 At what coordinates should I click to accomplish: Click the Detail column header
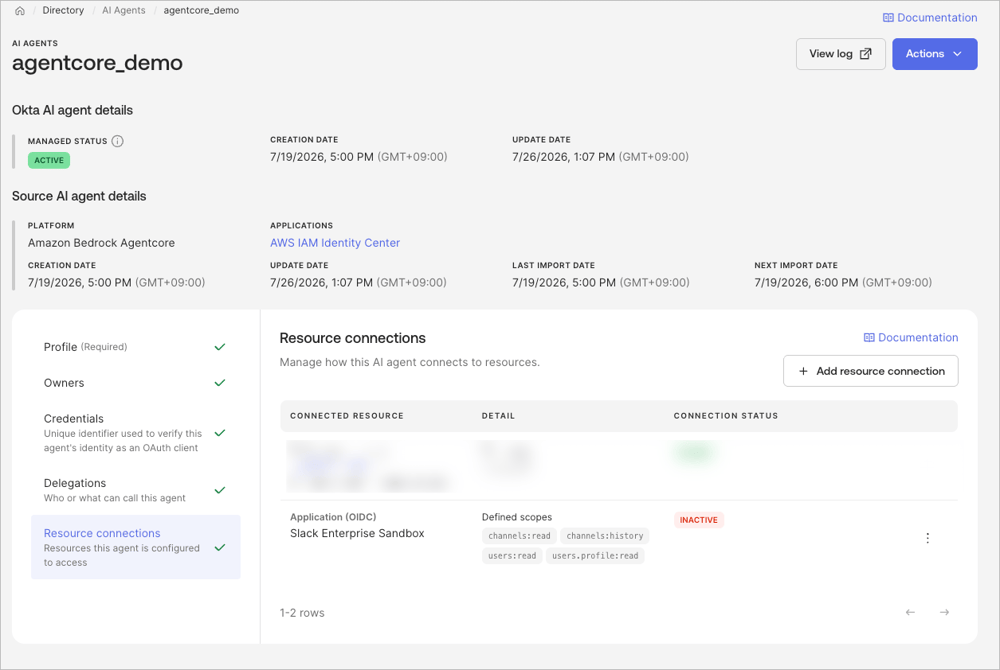tap(498, 416)
